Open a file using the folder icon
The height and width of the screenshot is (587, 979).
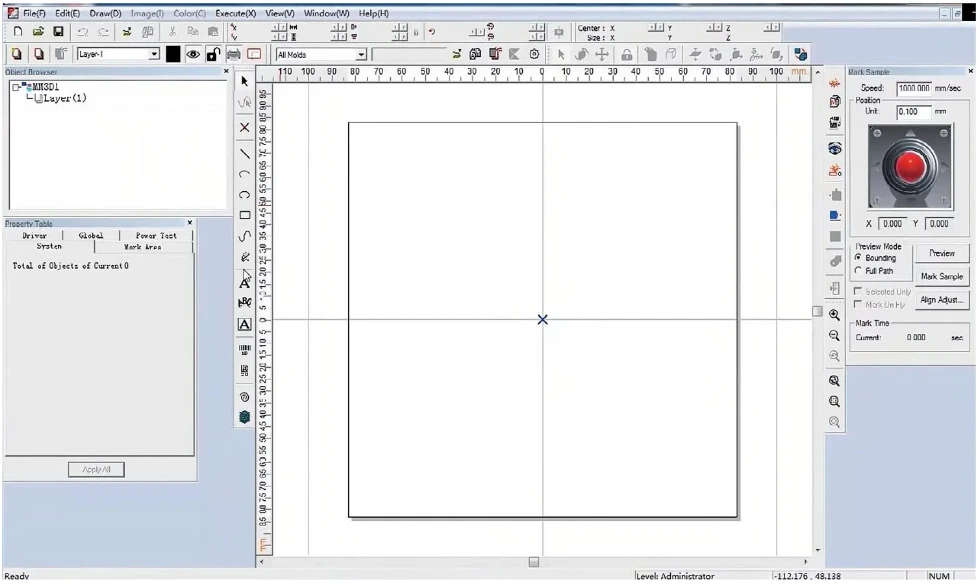(x=38, y=32)
